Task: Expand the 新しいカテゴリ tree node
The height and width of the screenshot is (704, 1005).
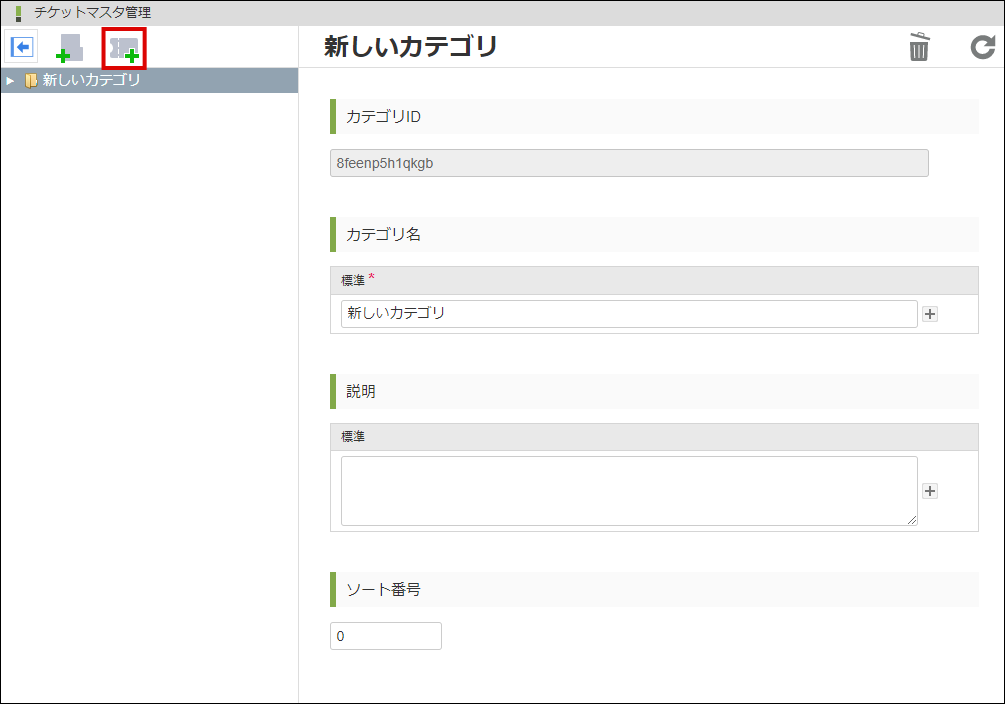Action: coord(11,79)
